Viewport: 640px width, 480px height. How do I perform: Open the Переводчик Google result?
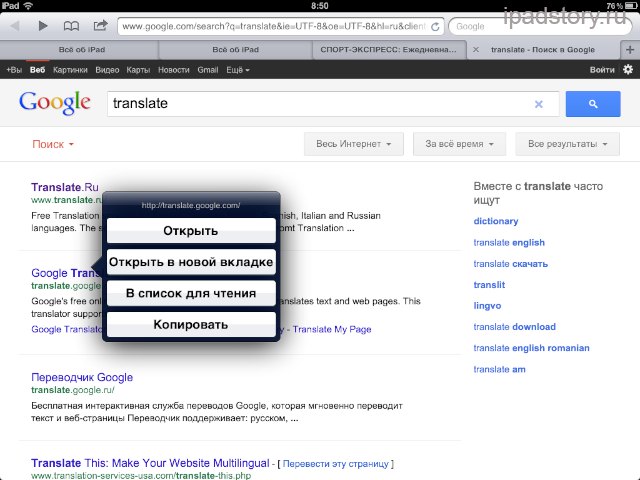[82, 377]
